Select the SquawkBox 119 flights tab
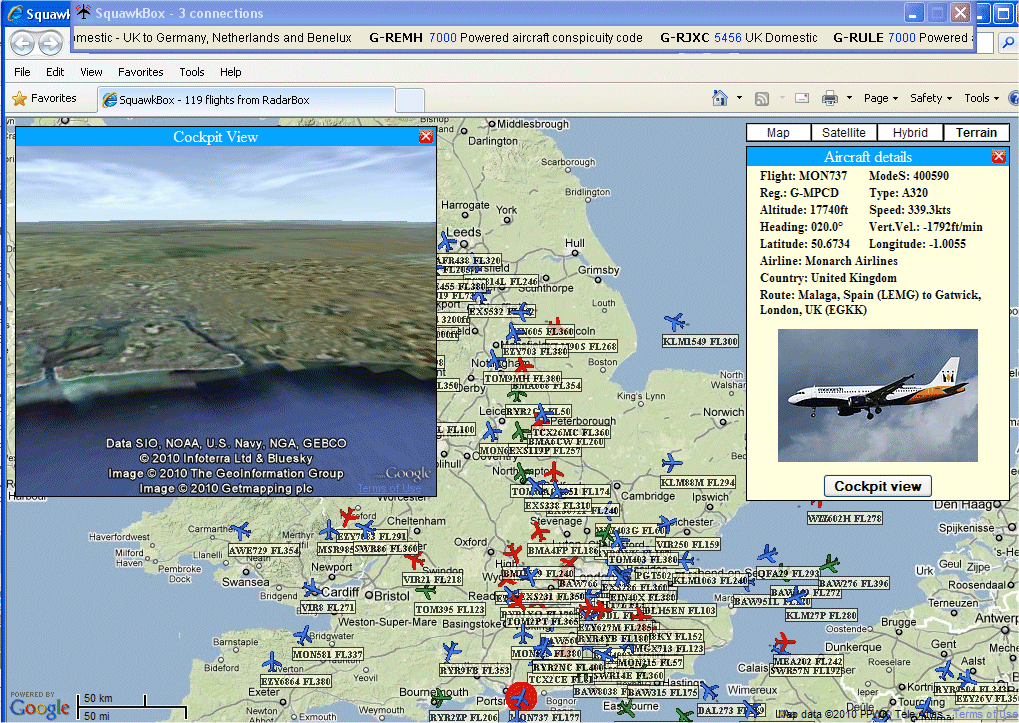 (x=246, y=100)
